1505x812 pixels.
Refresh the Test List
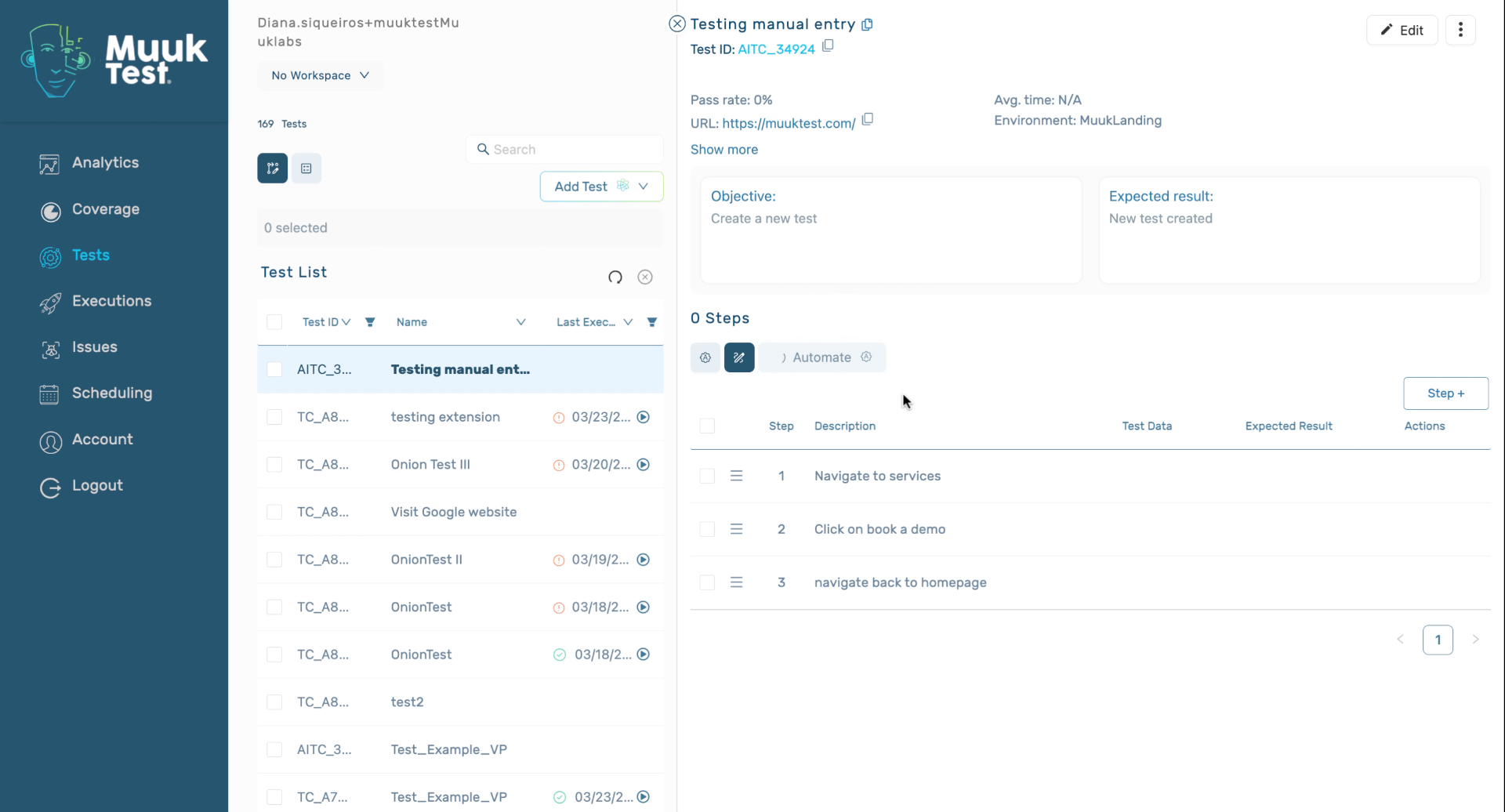[615, 277]
